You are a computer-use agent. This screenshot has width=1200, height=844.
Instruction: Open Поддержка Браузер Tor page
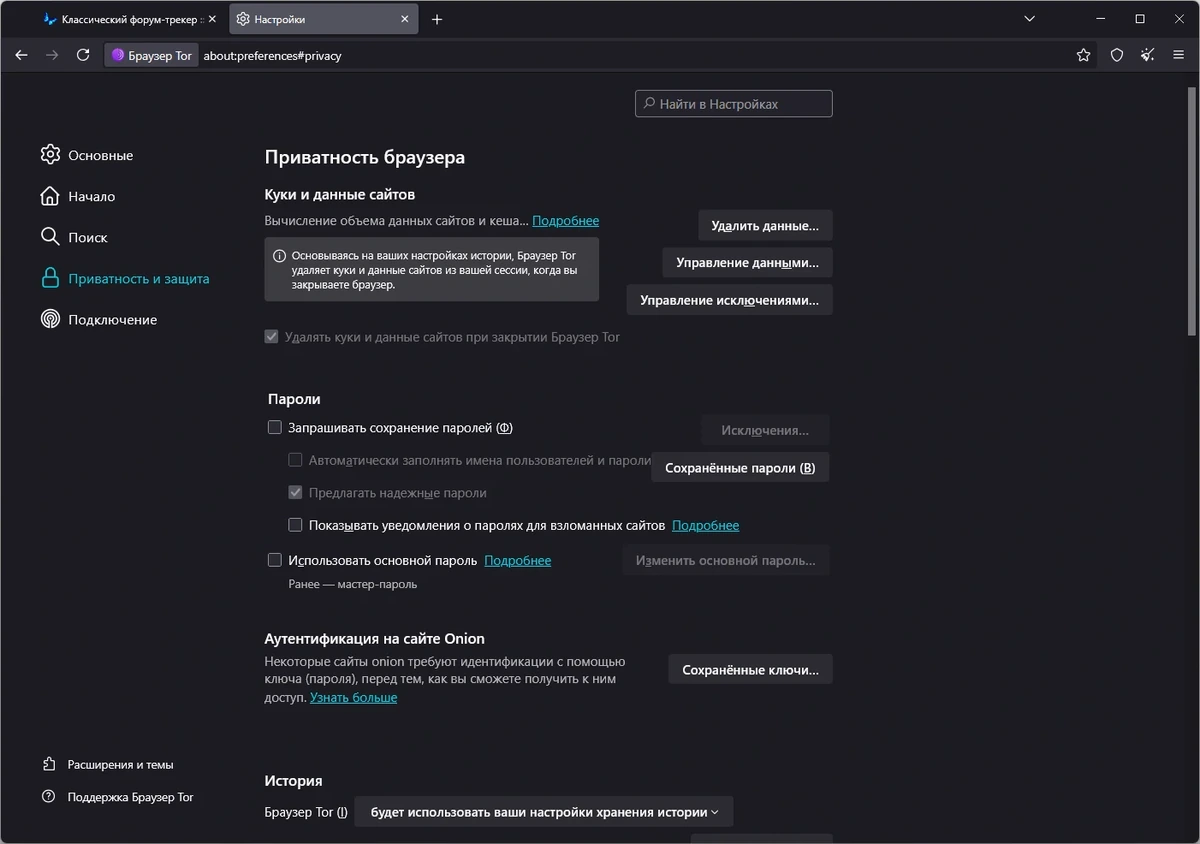click(130, 797)
